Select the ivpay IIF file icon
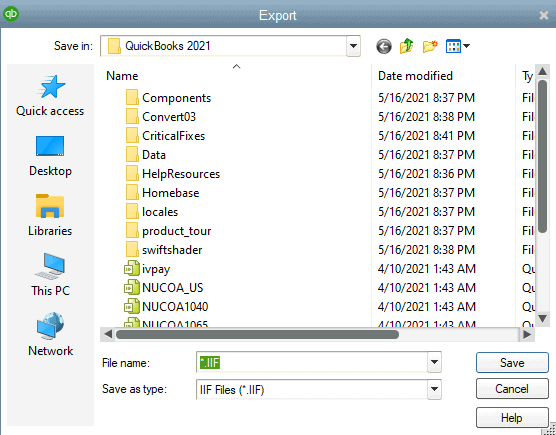The width and height of the screenshot is (556, 435). (x=132, y=269)
